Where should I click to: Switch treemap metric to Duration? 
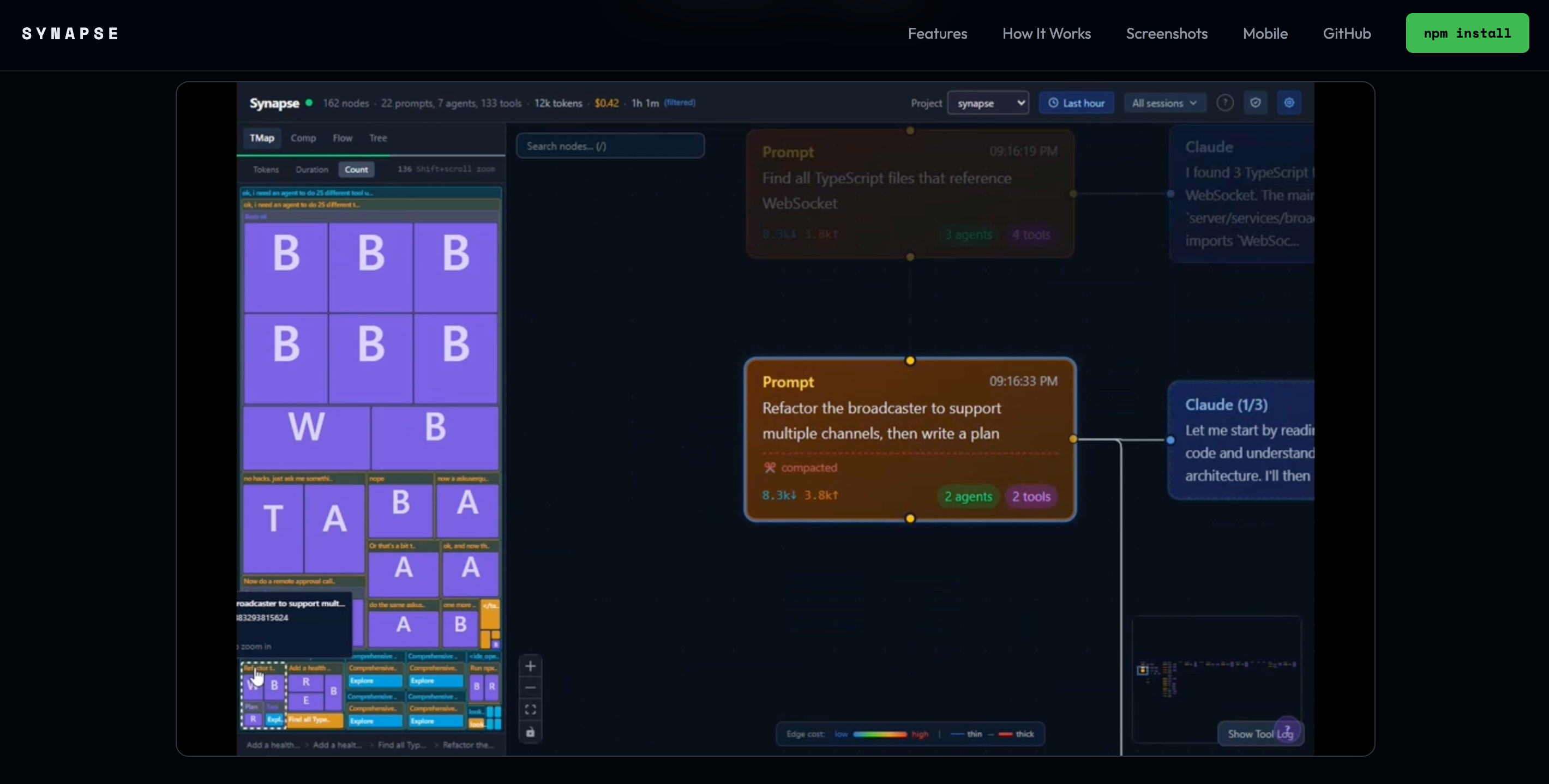(311, 170)
